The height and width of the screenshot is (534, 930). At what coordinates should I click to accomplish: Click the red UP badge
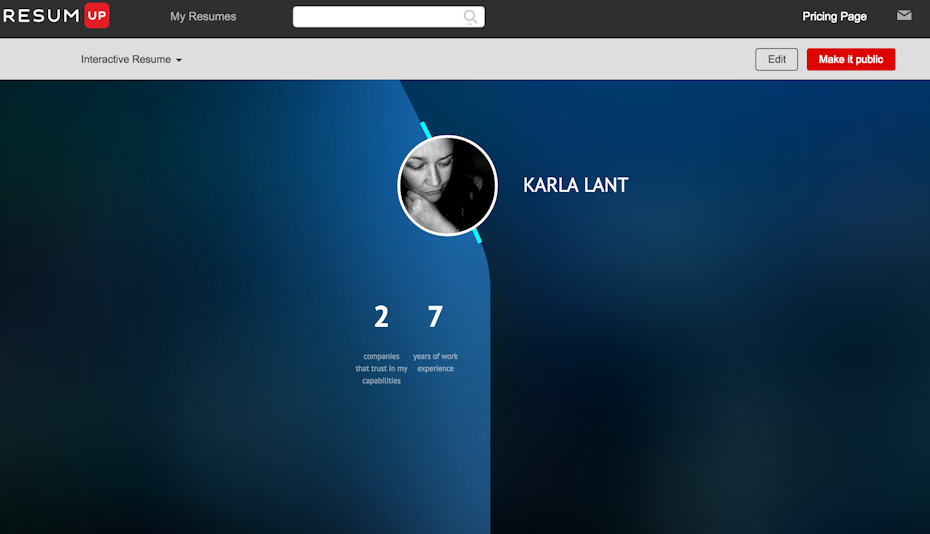coord(97,16)
